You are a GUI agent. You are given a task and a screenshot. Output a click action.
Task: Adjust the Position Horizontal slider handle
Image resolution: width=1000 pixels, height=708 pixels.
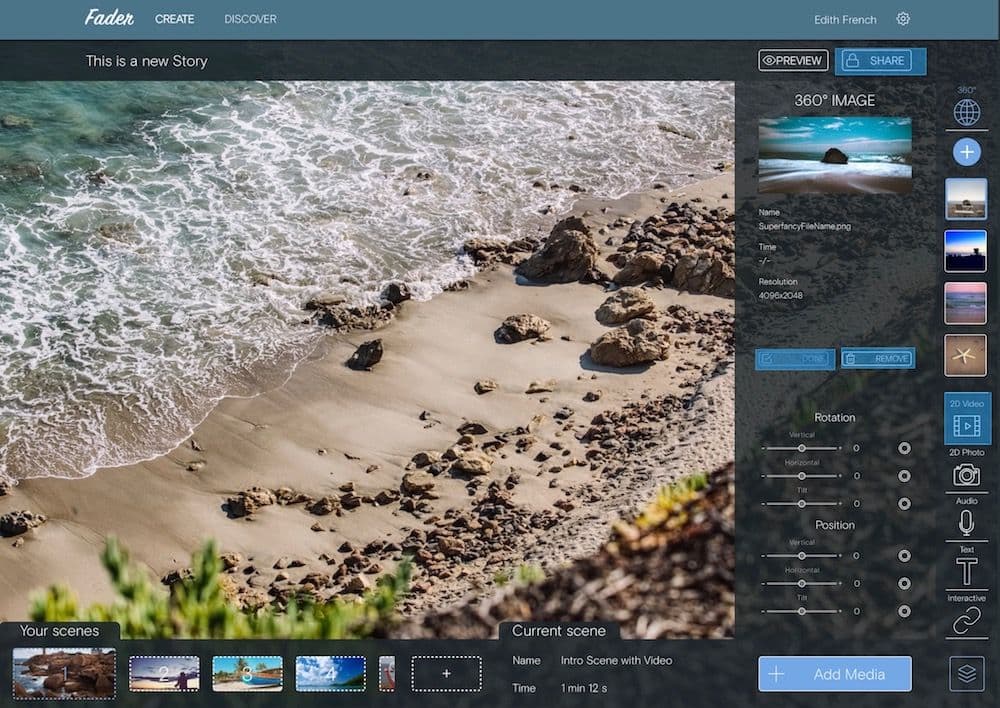click(802, 584)
